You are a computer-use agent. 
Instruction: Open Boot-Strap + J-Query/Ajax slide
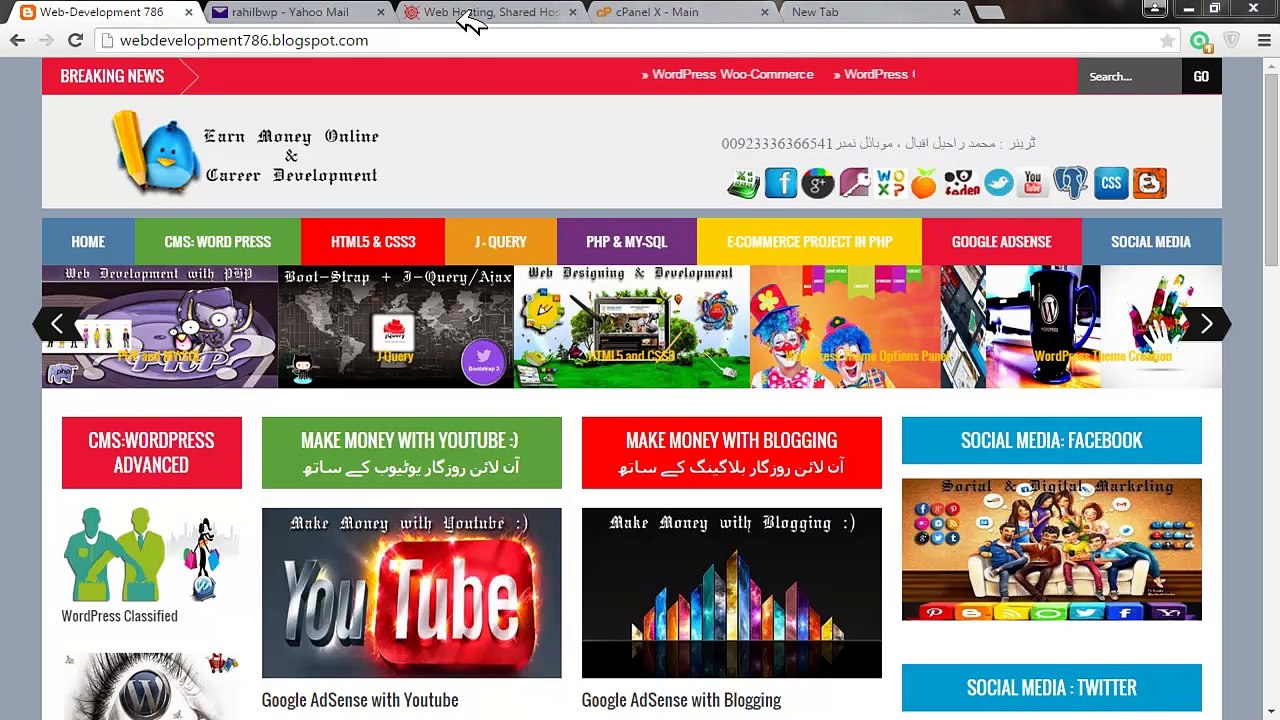coord(396,326)
